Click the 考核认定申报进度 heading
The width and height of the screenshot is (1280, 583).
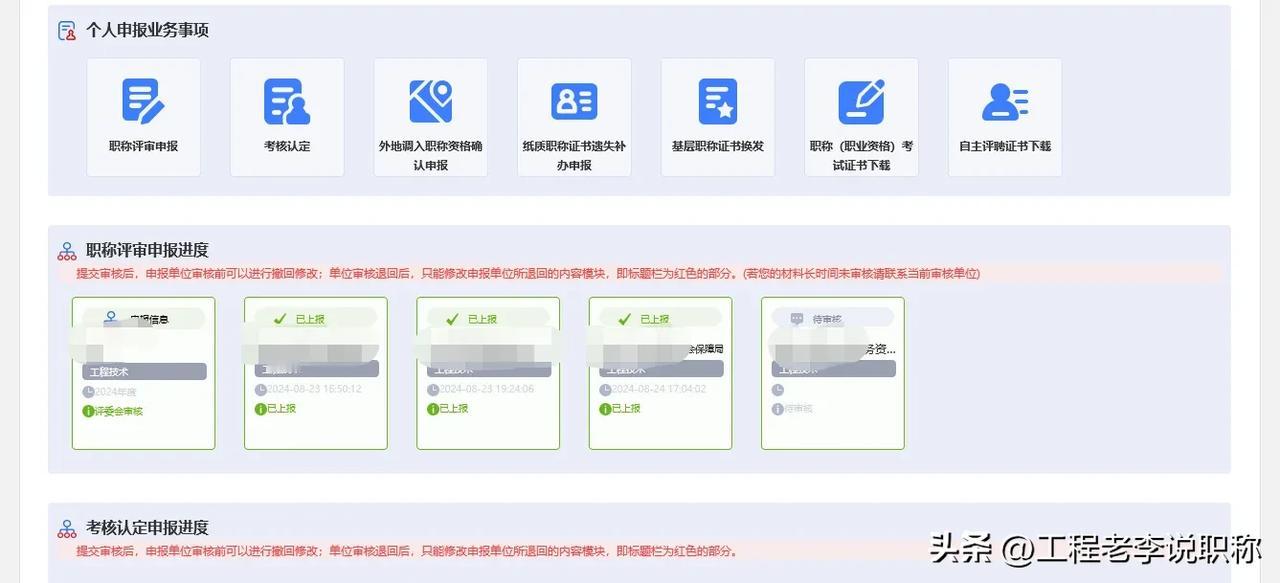coord(147,528)
